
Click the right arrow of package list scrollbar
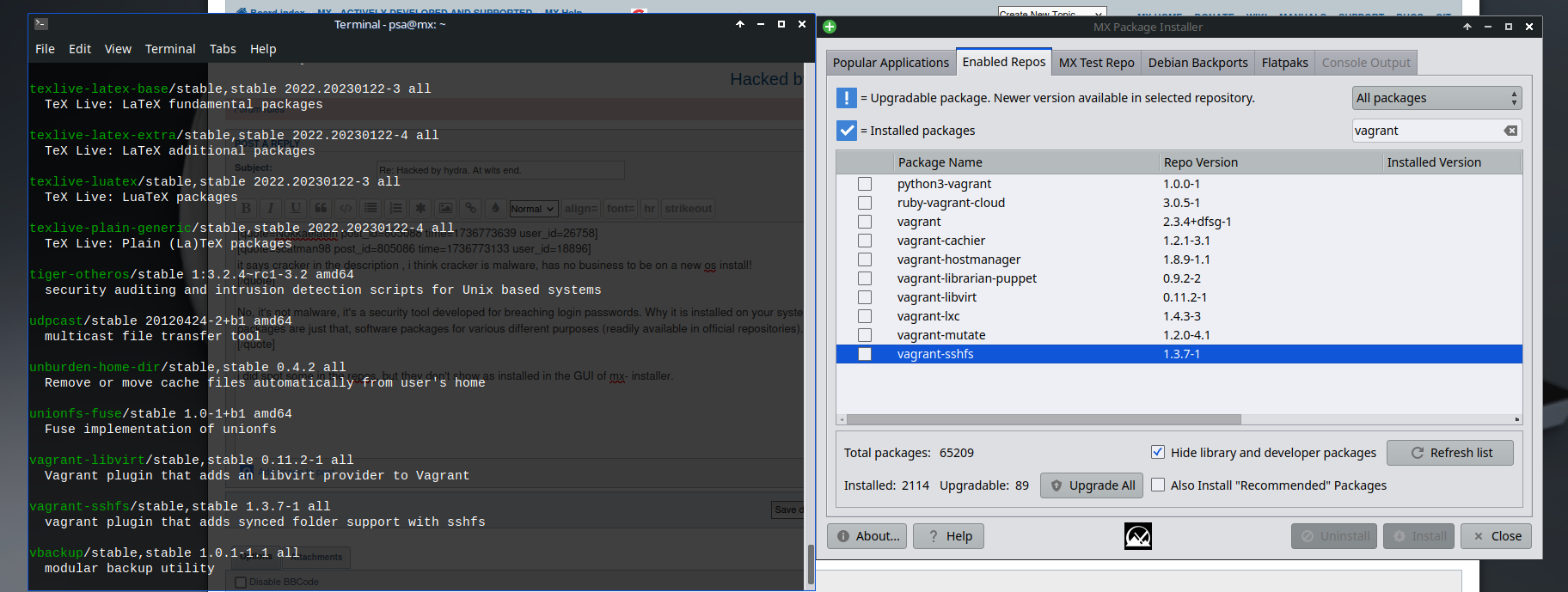tap(1517, 419)
